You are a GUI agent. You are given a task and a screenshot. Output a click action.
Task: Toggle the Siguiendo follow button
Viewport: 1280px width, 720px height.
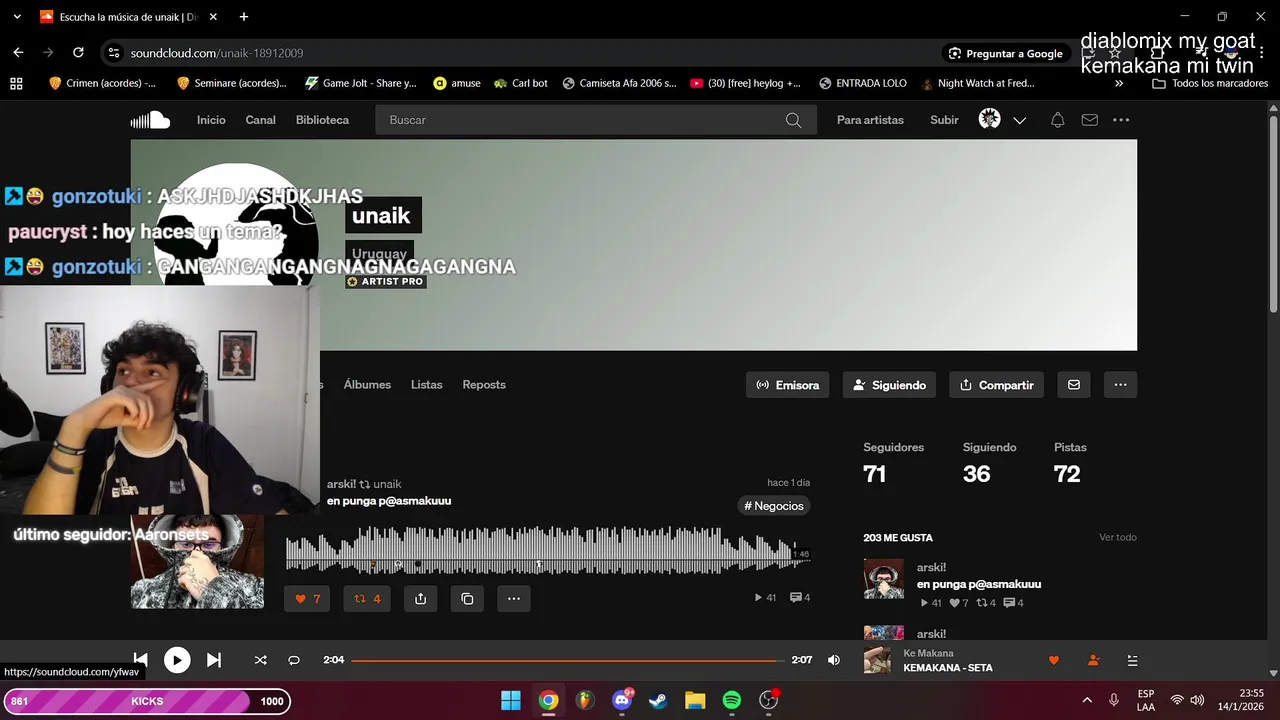point(889,385)
